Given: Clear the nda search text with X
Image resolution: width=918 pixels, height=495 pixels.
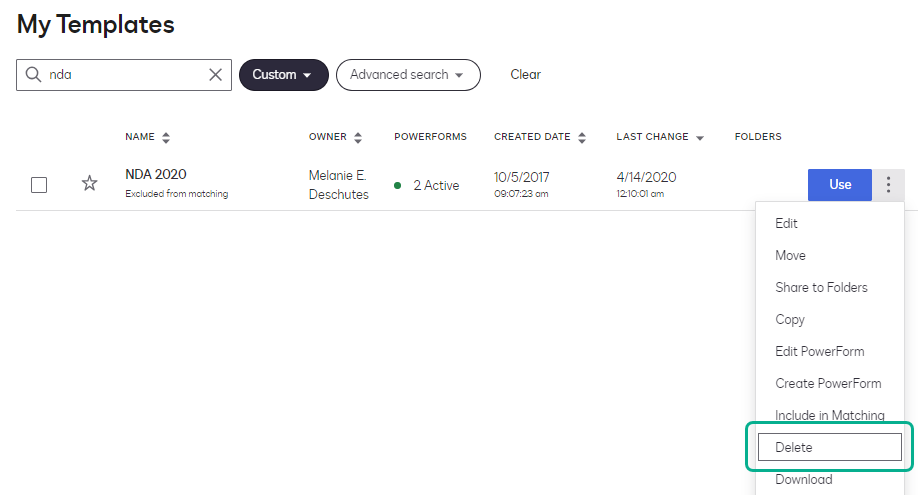Looking at the screenshot, I should tap(215, 74).
